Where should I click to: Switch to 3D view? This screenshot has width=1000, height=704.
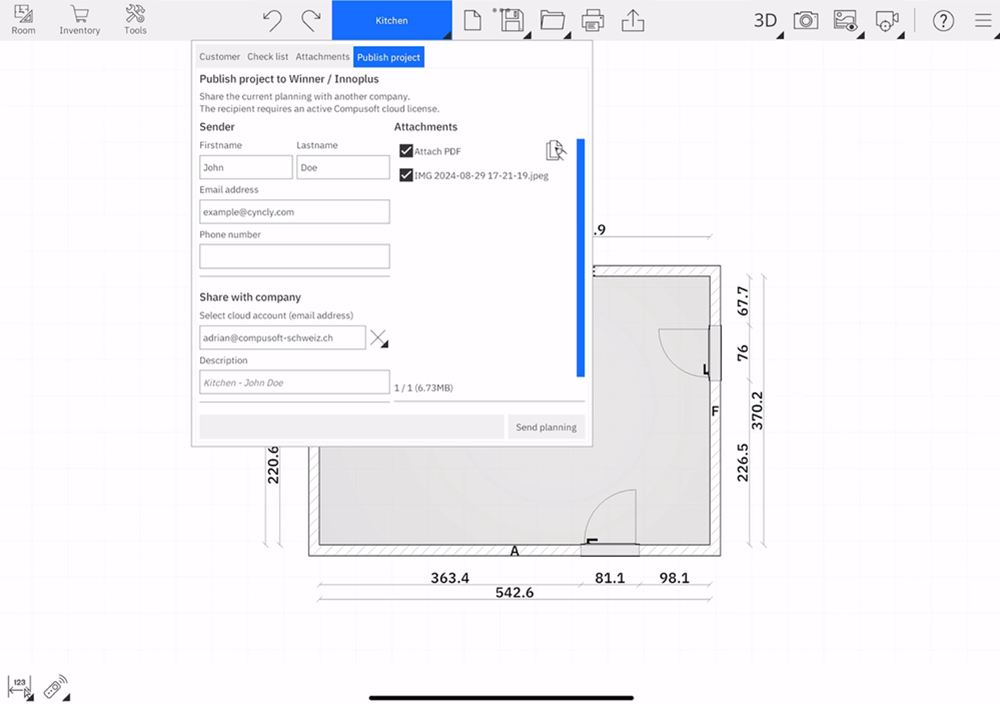(x=765, y=21)
